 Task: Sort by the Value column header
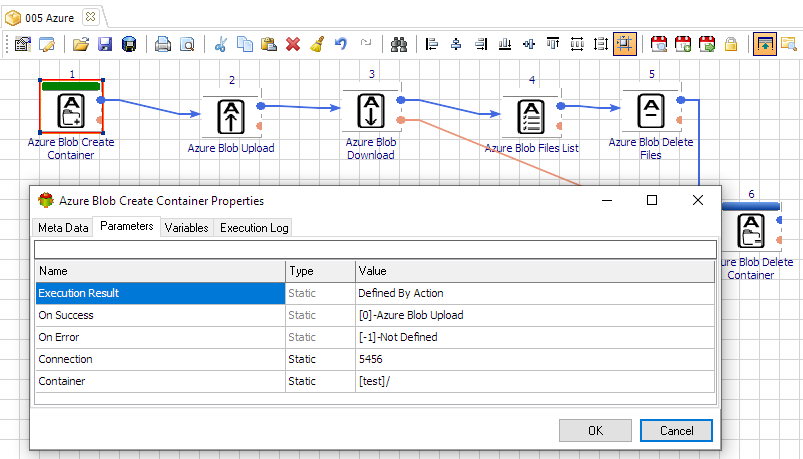[535, 271]
